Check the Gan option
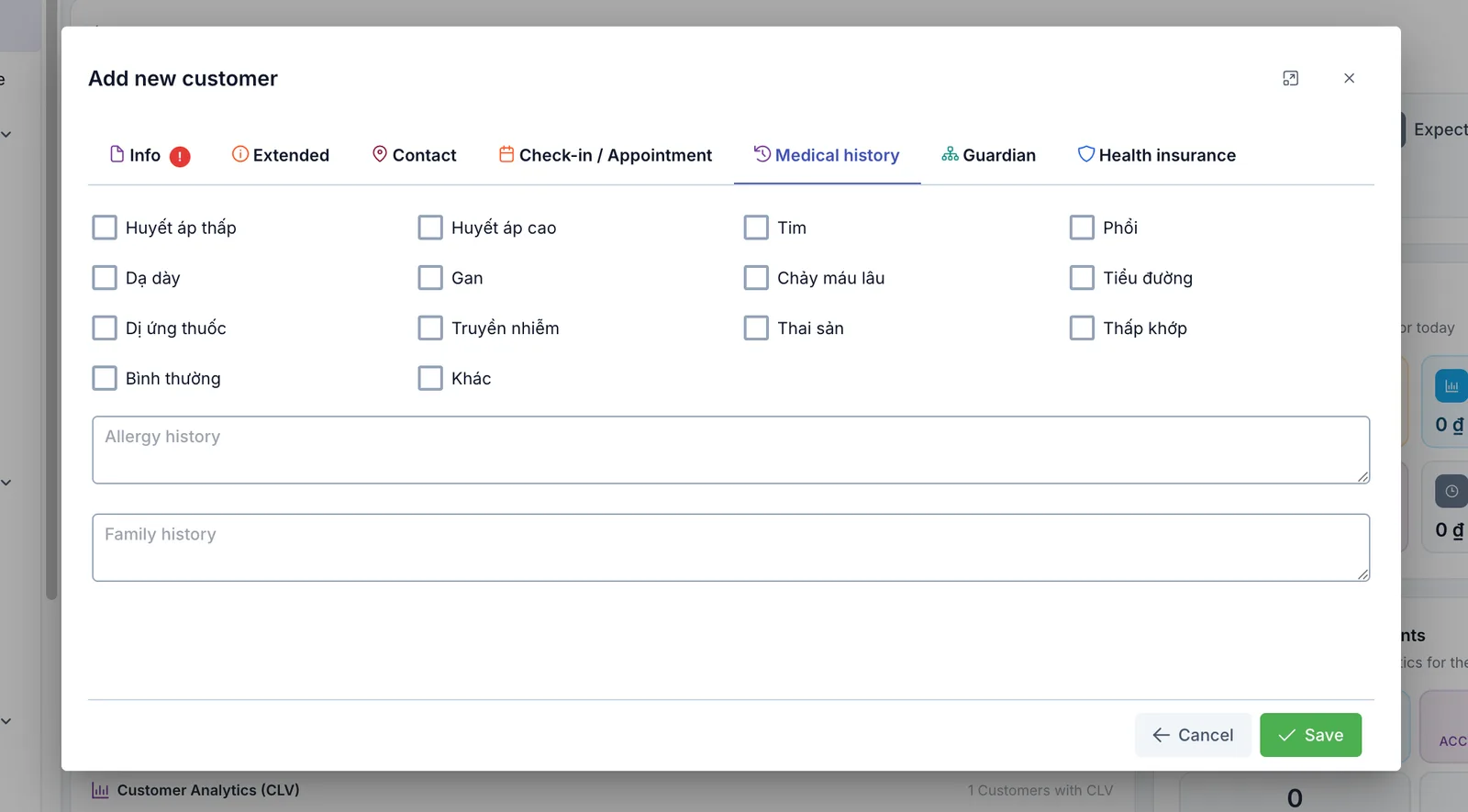 point(430,278)
